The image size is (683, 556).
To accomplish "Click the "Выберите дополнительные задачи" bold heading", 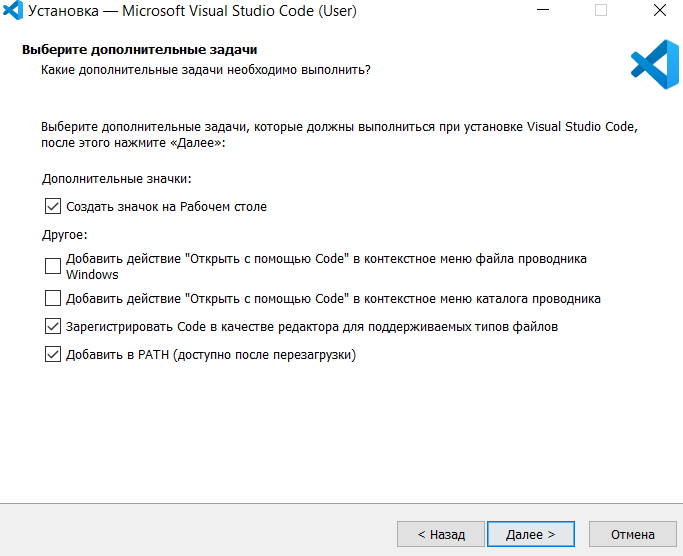I will coord(147,49).
